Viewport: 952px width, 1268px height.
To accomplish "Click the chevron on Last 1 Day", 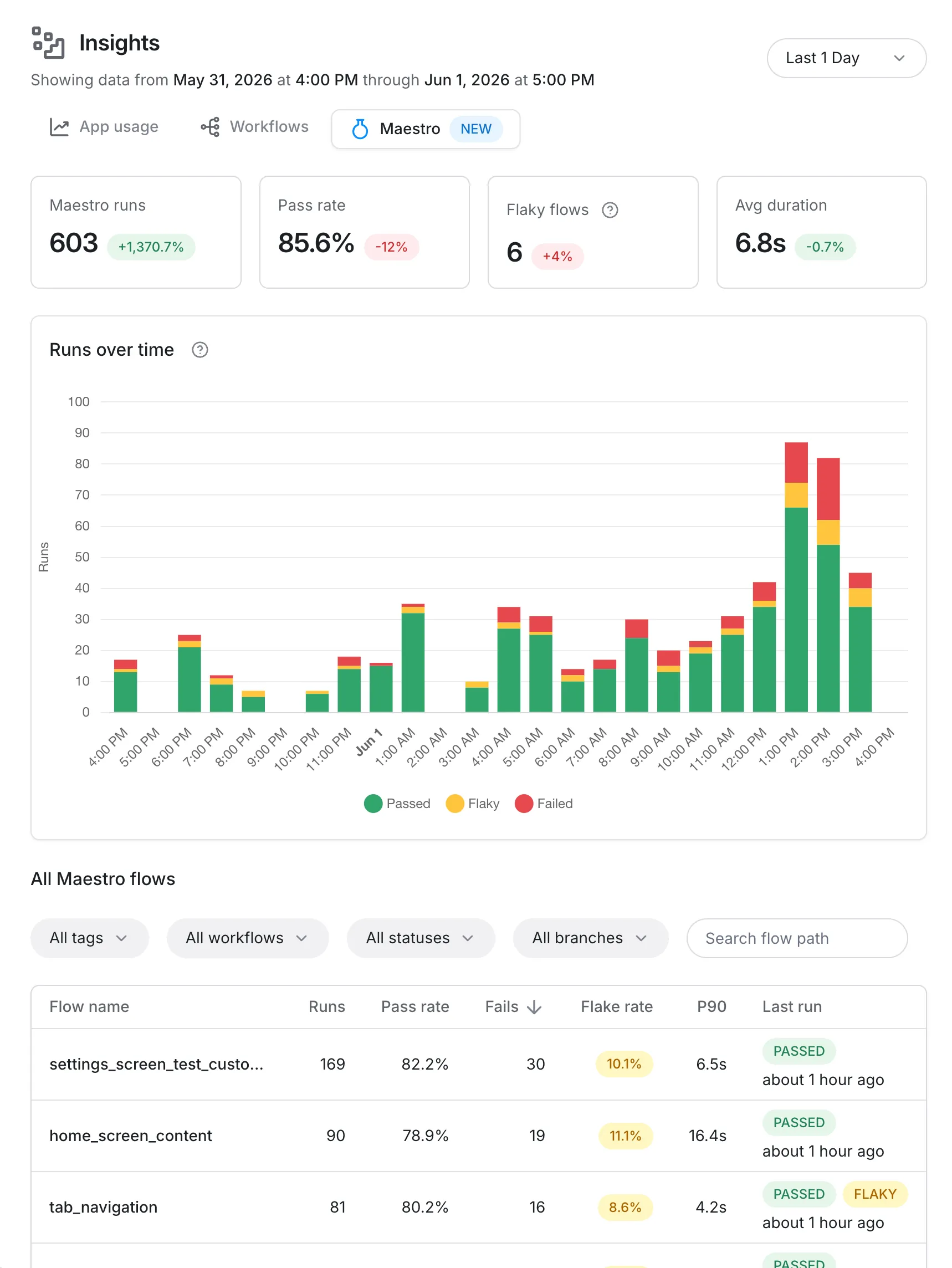I will (899, 58).
